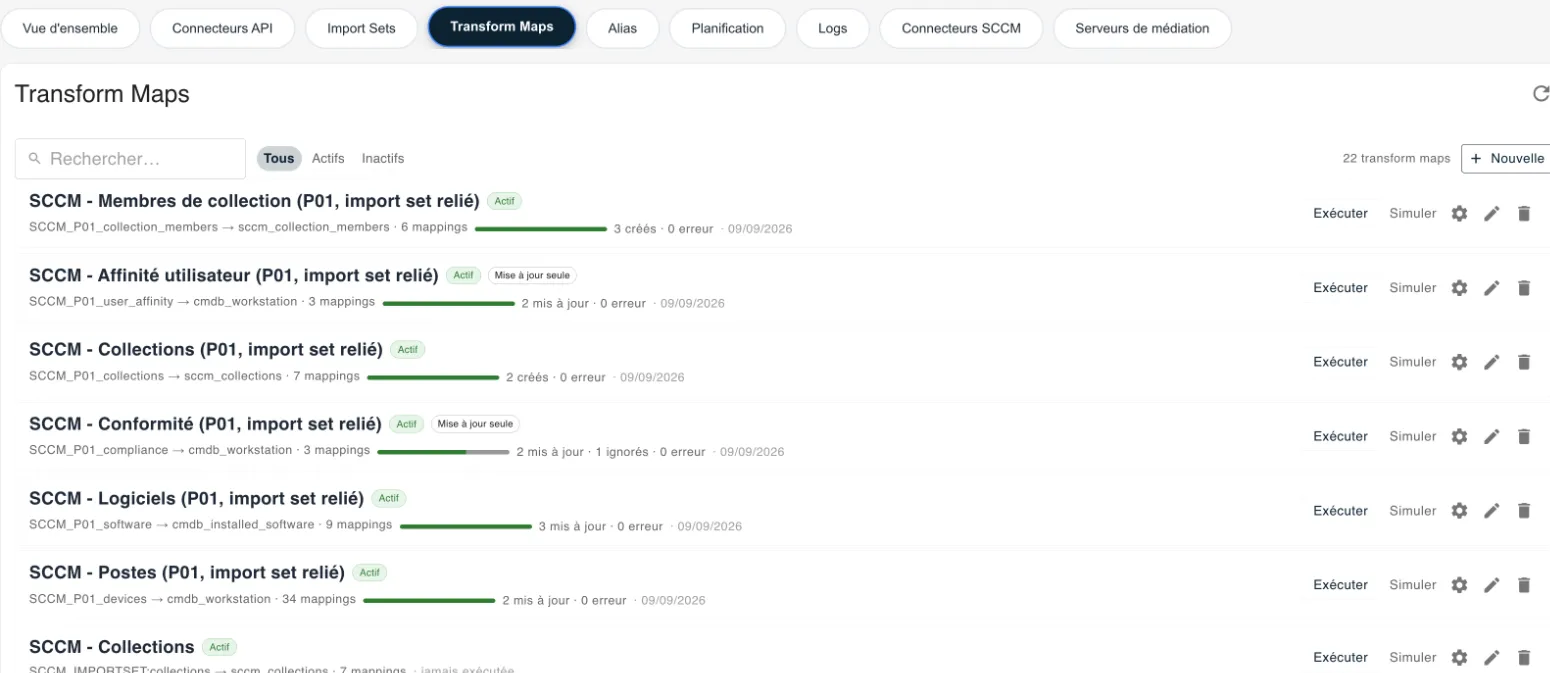Filter list to Actifs transform maps
Image resolution: width=1550 pixels, height=673 pixels.
[x=328, y=158]
